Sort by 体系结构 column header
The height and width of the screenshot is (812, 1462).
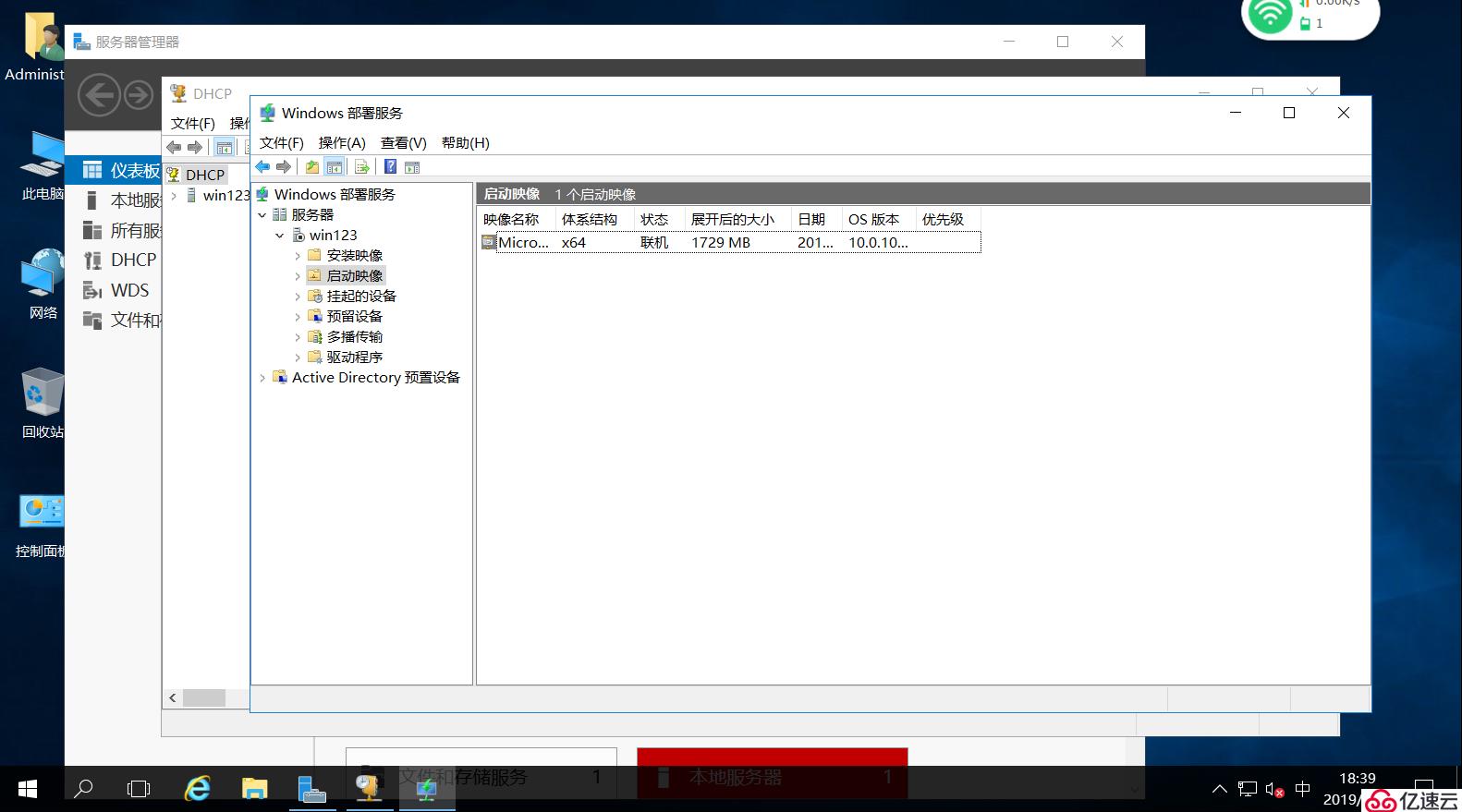[594, 220]
